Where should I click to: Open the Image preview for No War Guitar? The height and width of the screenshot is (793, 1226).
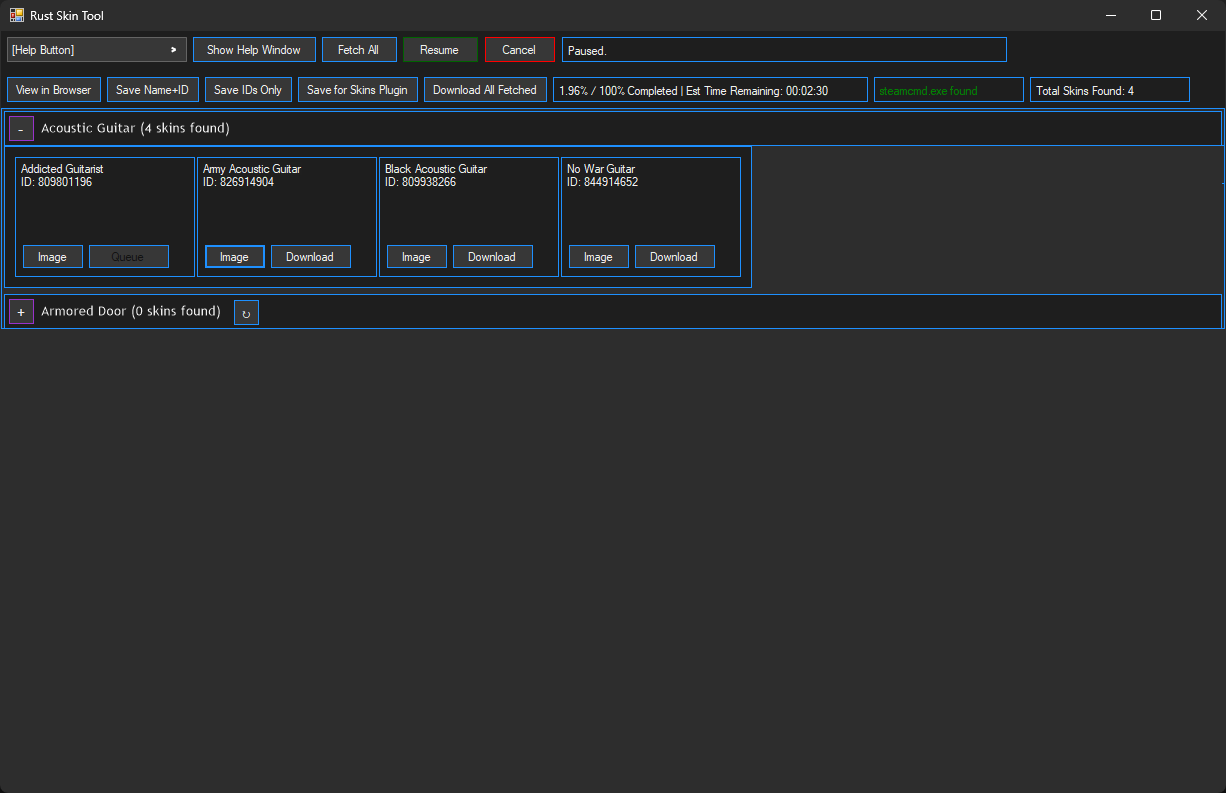[x=598, y=256]
